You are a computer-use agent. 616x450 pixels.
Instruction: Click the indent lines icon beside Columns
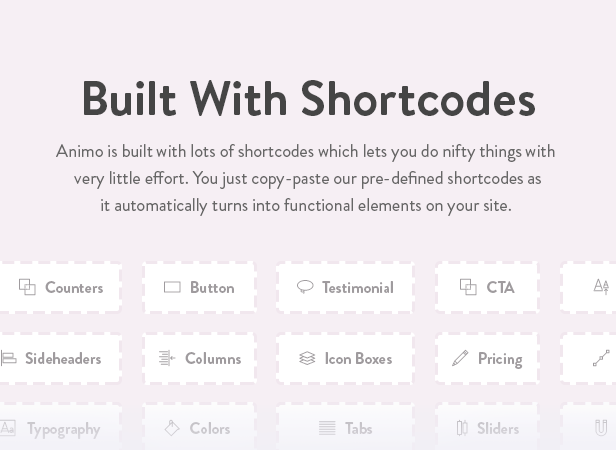[x=167, y=358]
